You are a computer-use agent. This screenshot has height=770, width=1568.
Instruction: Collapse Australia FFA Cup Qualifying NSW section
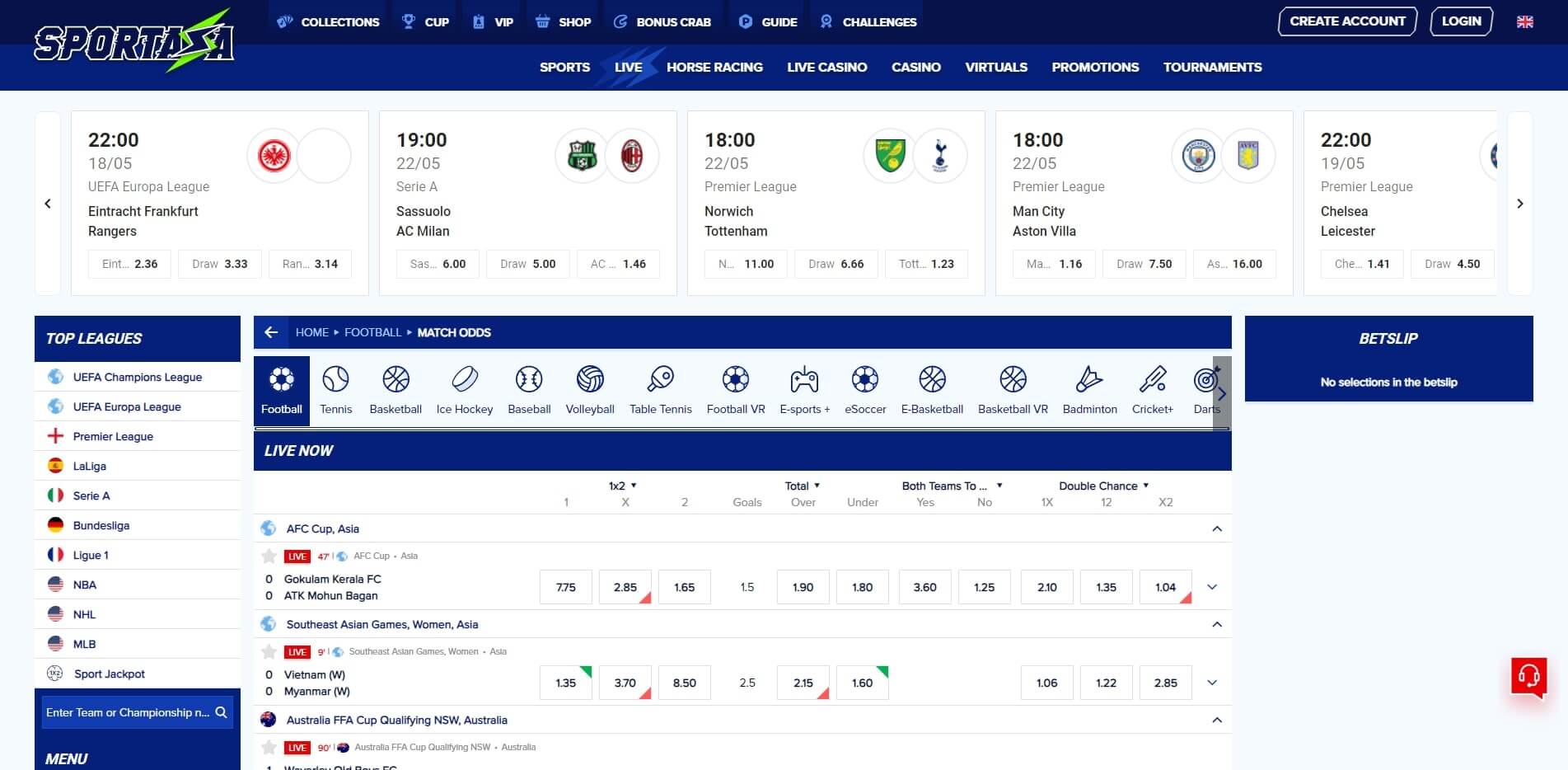pyautogui.click(x=1217, y=720)
